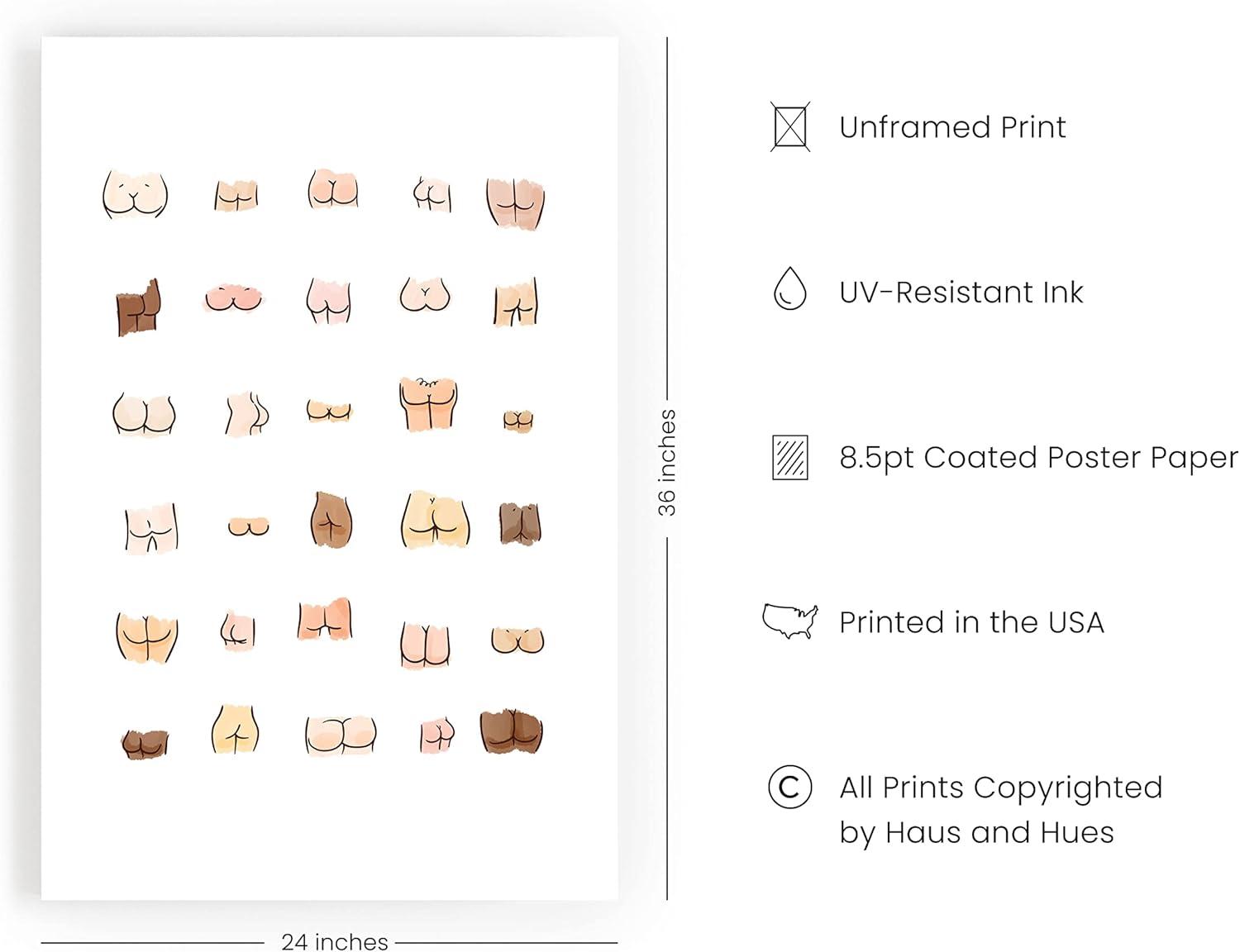Select the first illustration in the poster's second row
This screenshot has height=952, width=1240.
click(x=137, y=307)
